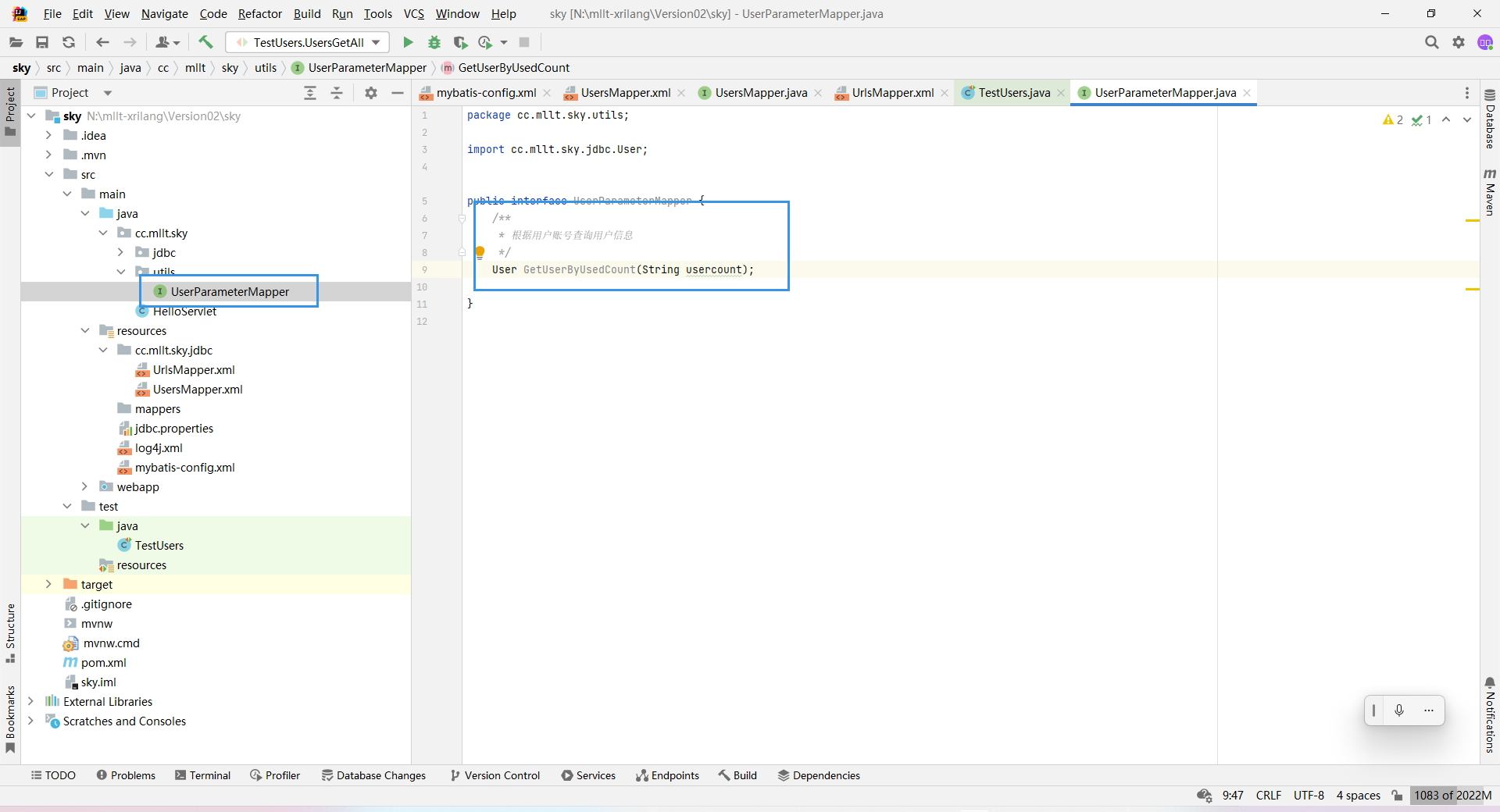
Task: Expand the webapp folder
Action: coord(84,486)
